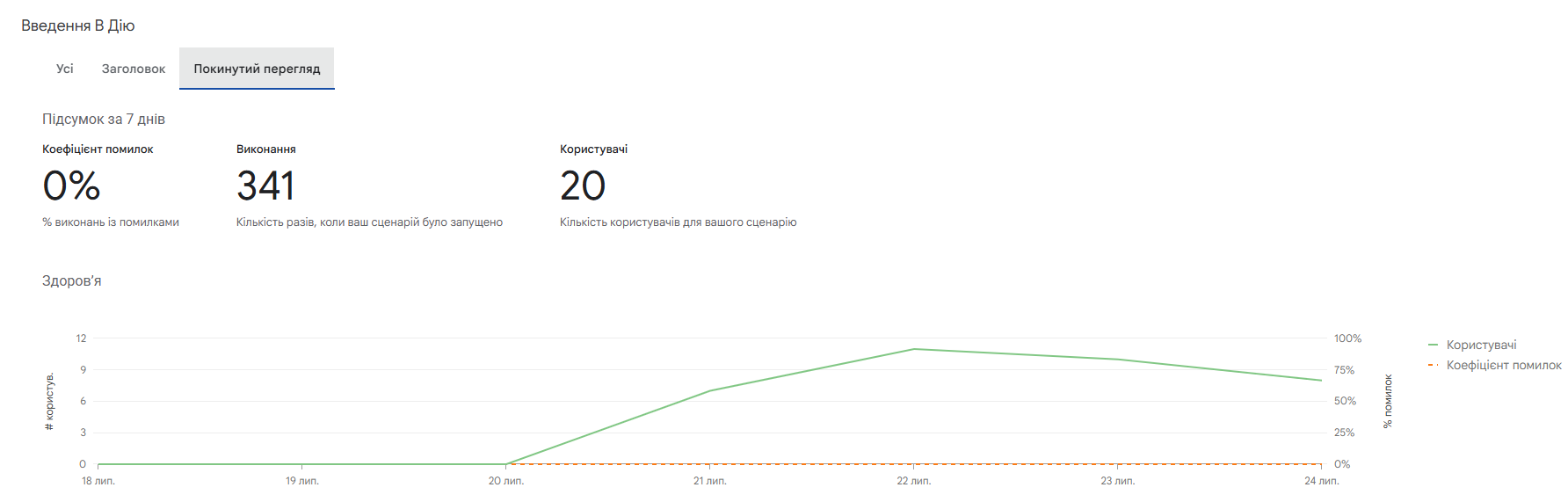This screenshot has height=502, width=1568.
Task: Click the 24 лип. axis label
Action: pos(1322,481)
